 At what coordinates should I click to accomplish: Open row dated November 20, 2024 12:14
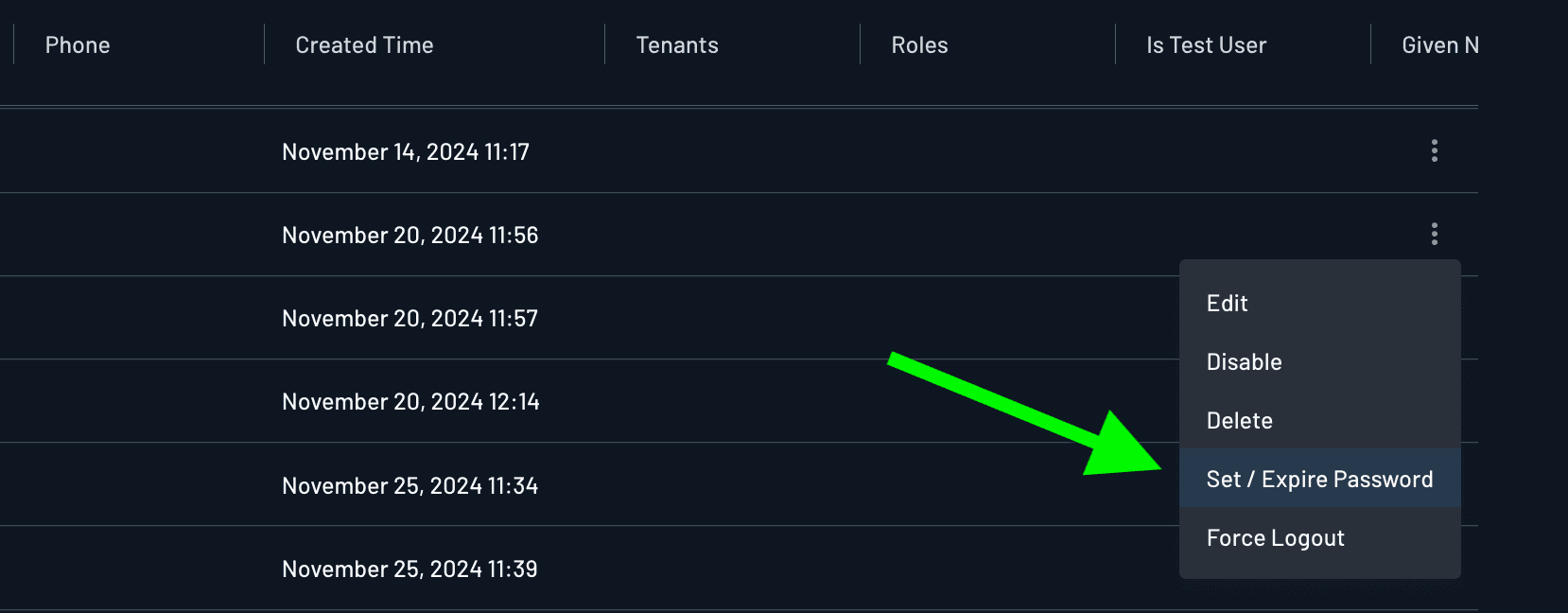[410, 402]
